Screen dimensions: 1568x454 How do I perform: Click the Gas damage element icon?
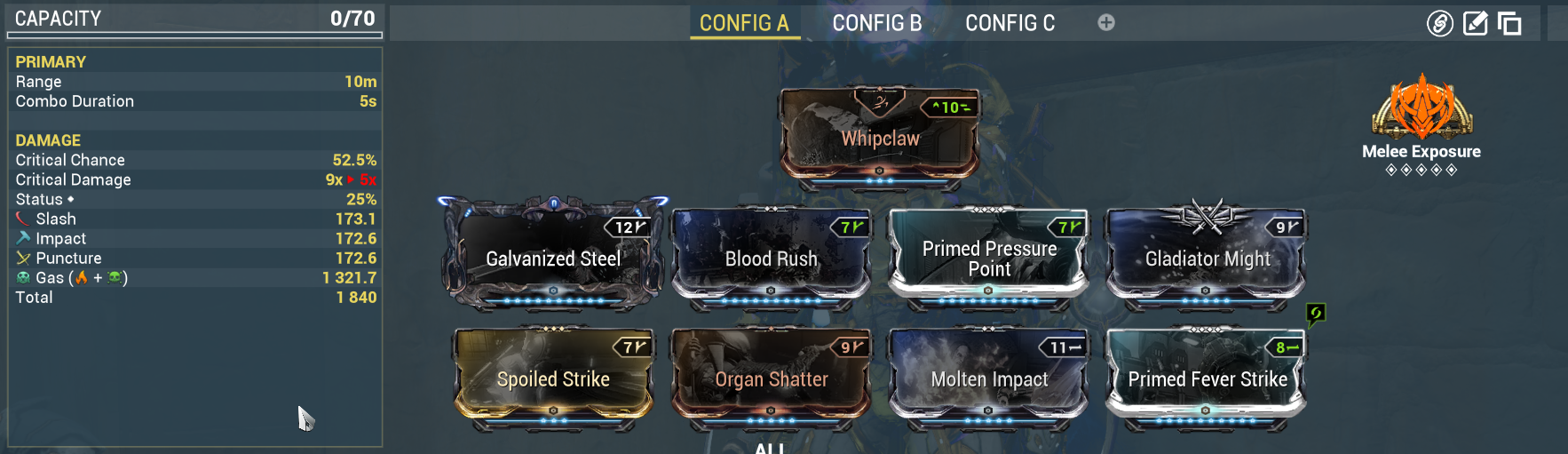23,278
